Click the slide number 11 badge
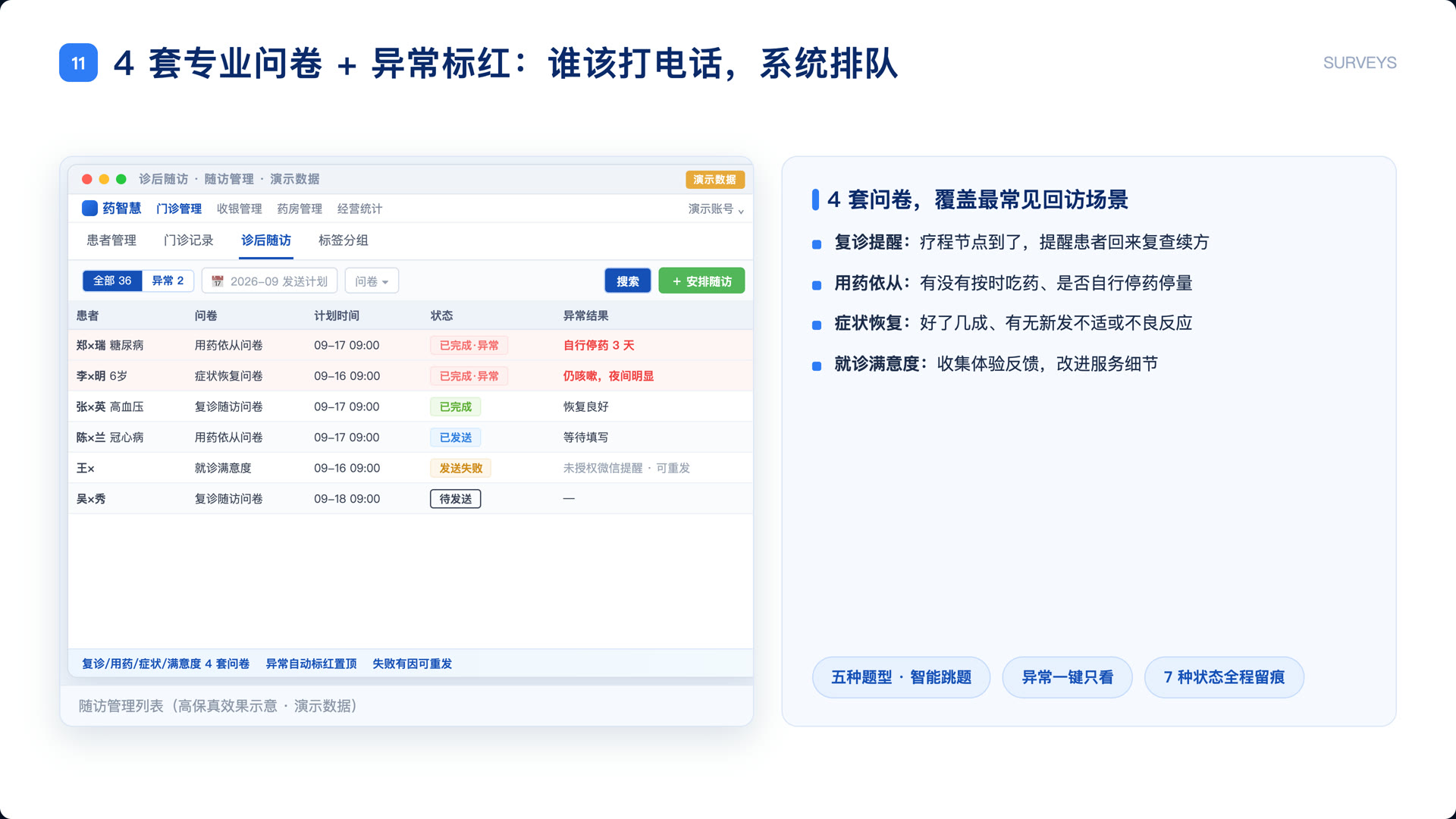 [79, 63]
